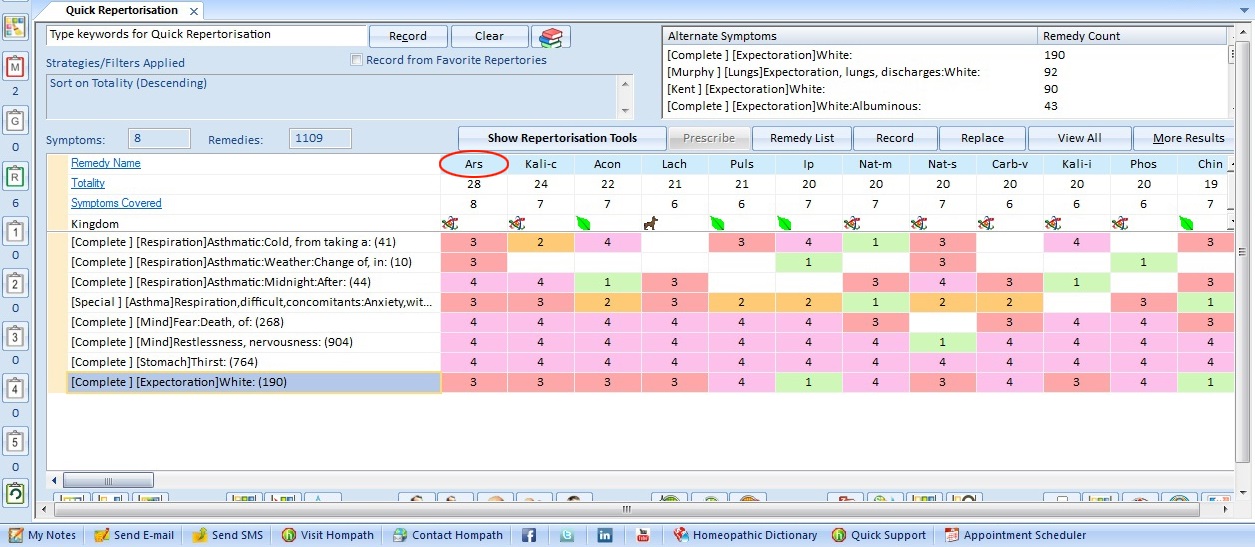Click the Twitter icon in bottom bar

[567, 535]
